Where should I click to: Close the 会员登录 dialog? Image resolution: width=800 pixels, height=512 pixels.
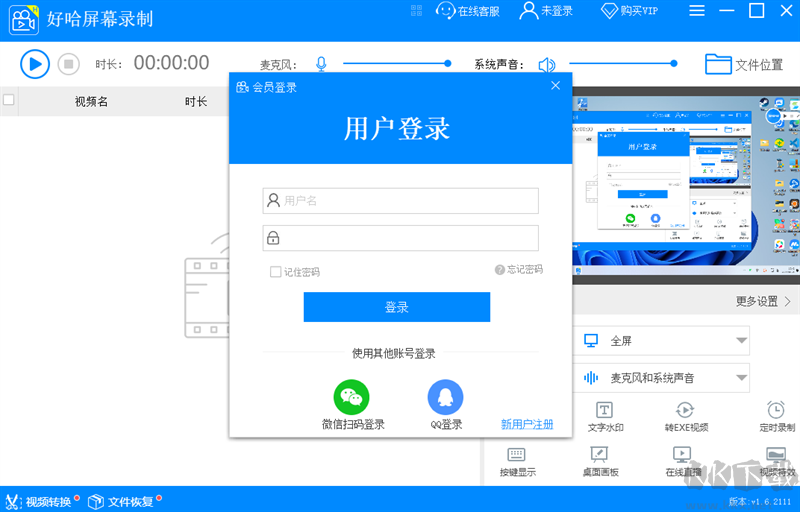[x=556, y=86]
